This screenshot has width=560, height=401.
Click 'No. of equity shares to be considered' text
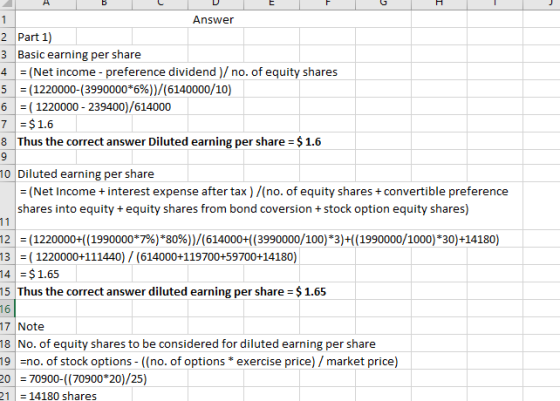(196, 344)
